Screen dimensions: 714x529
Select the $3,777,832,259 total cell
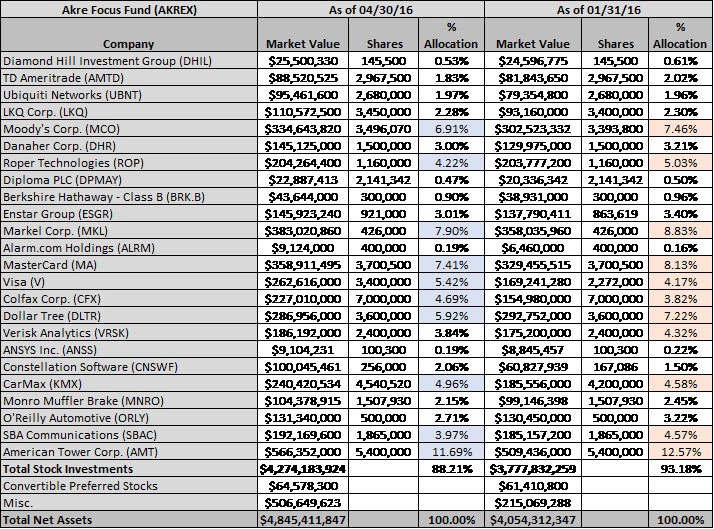[533, 469]
